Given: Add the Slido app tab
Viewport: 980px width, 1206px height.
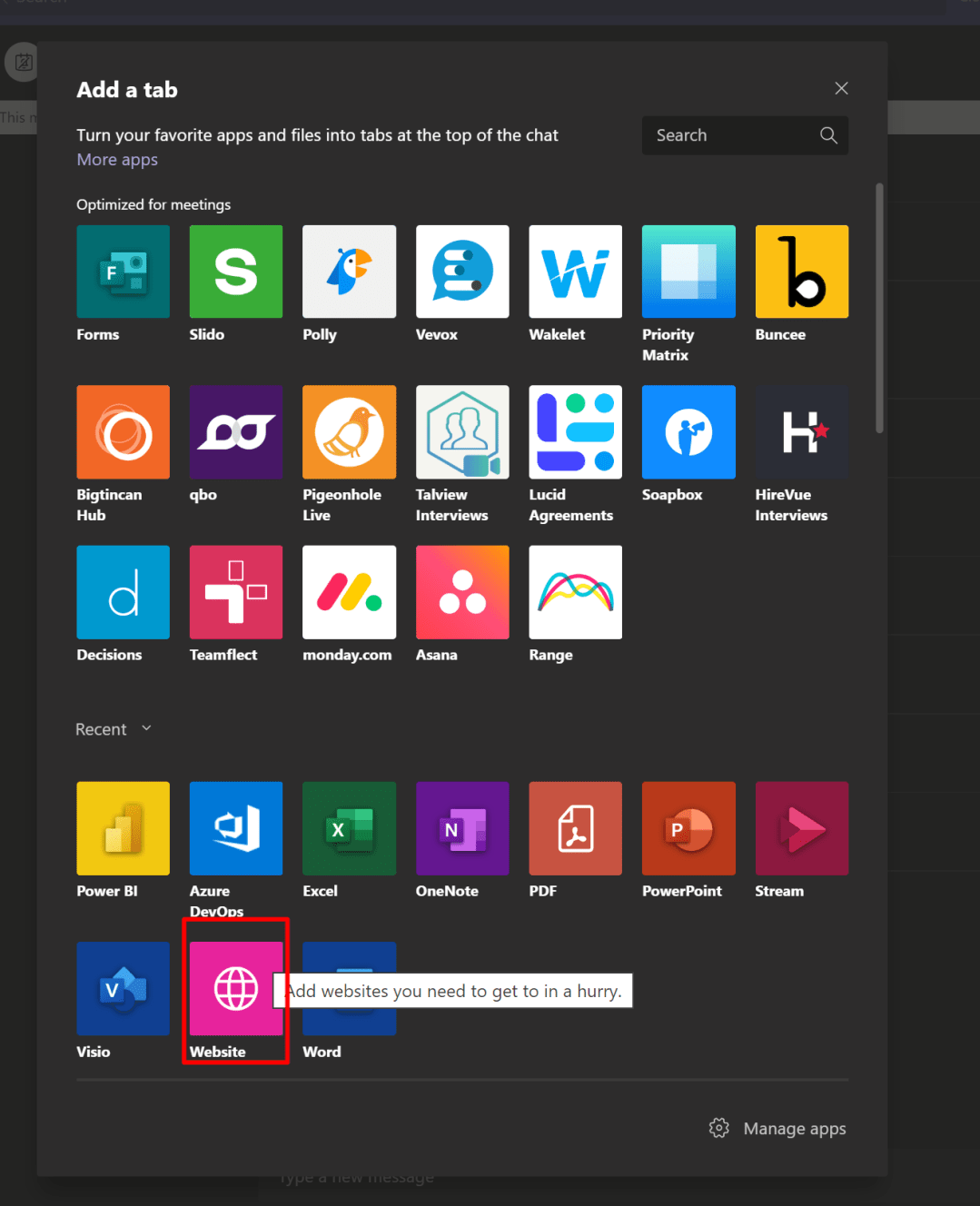Looking at the screenshot, I should click(x=235, y=272).
